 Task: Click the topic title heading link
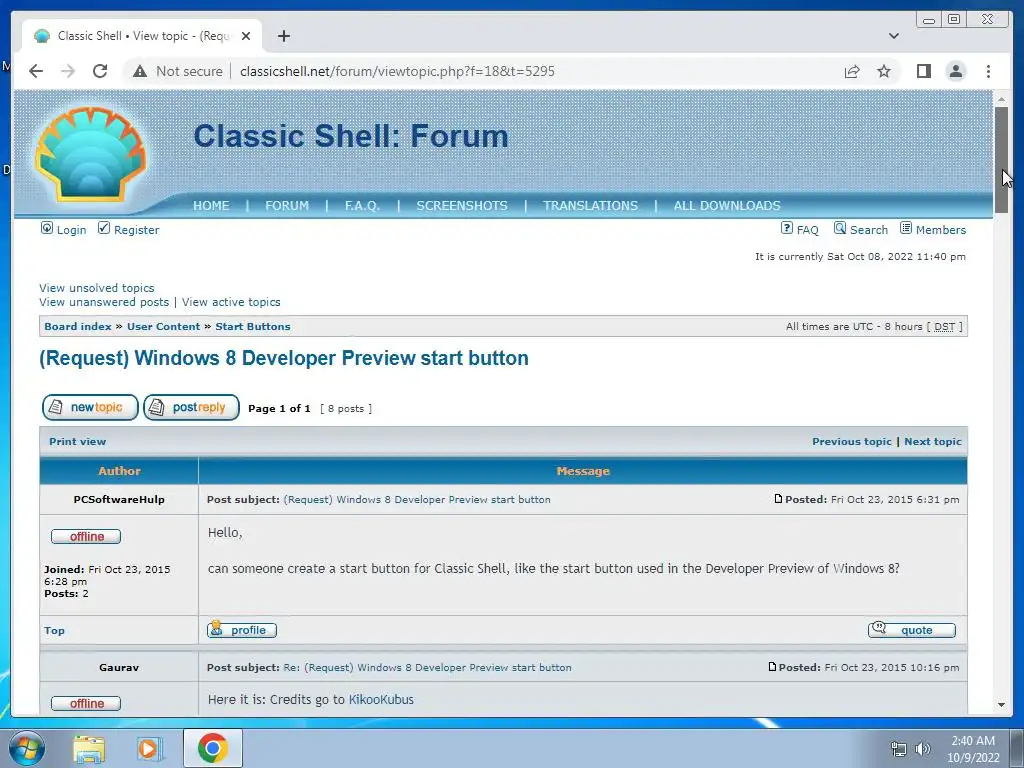[x=284, y=358]
